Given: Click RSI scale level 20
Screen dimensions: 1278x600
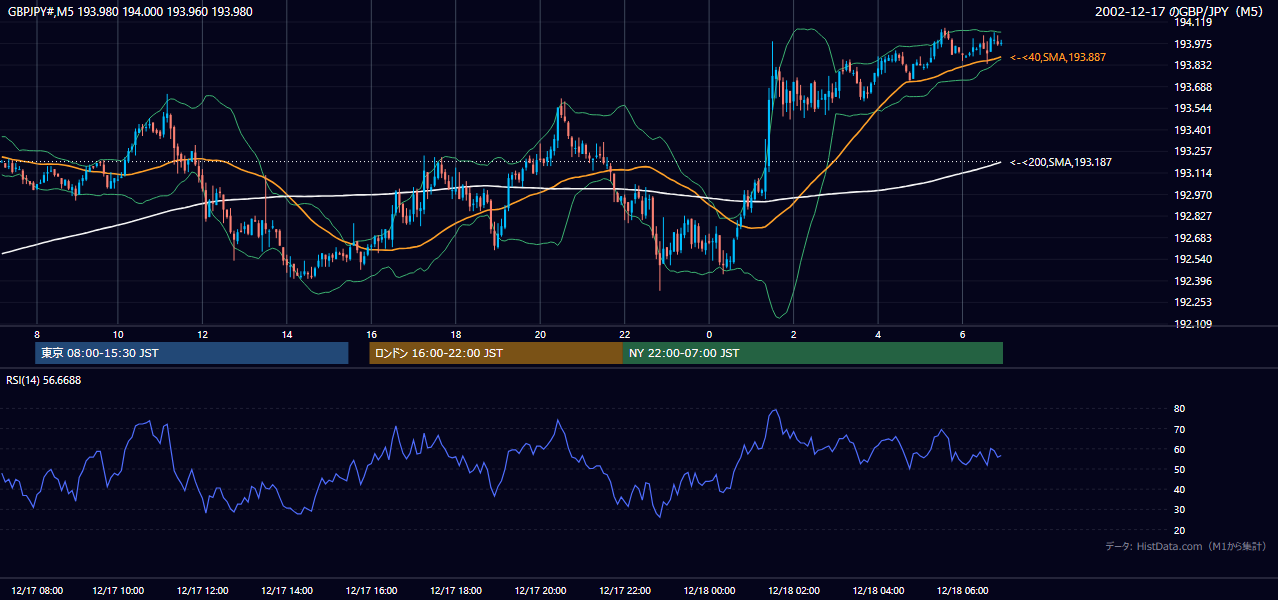Looking at the screenshot, I should pos(1179,530).
